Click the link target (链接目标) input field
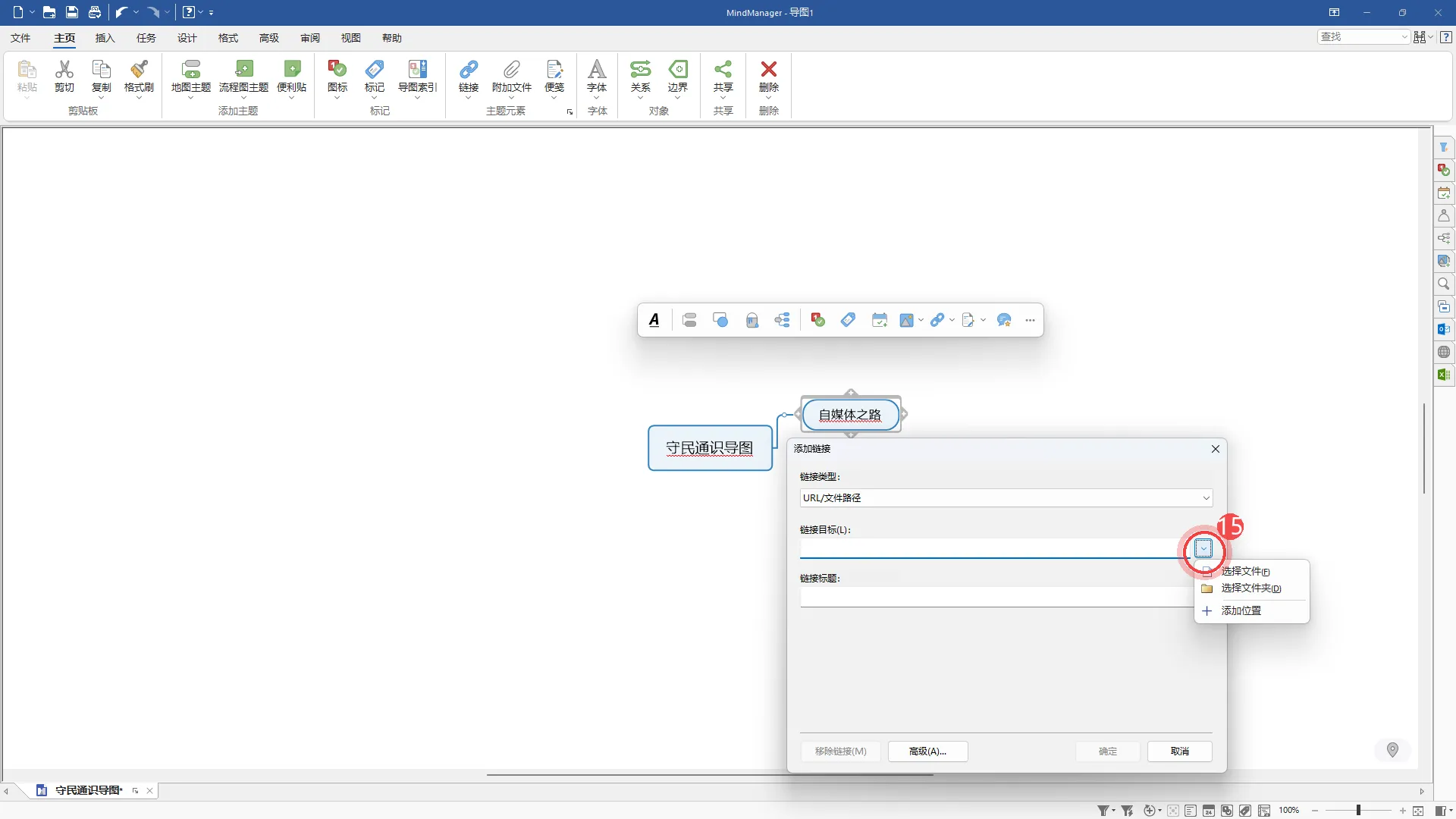 click(x=996, y=548)
